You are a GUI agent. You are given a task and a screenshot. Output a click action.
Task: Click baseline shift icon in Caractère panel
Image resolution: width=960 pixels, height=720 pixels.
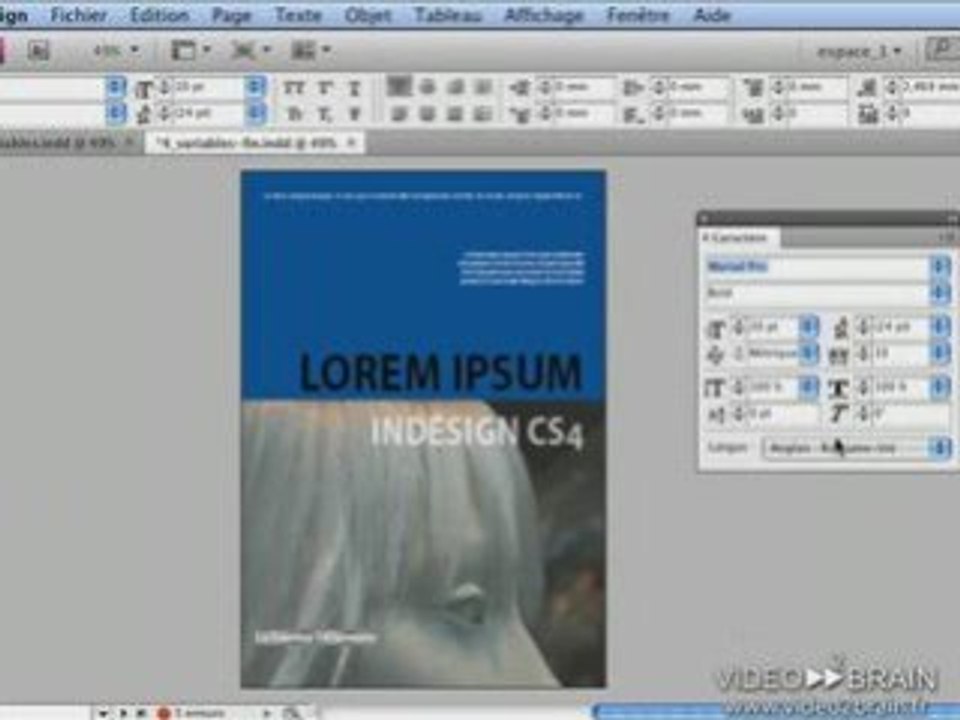point(715,414)
